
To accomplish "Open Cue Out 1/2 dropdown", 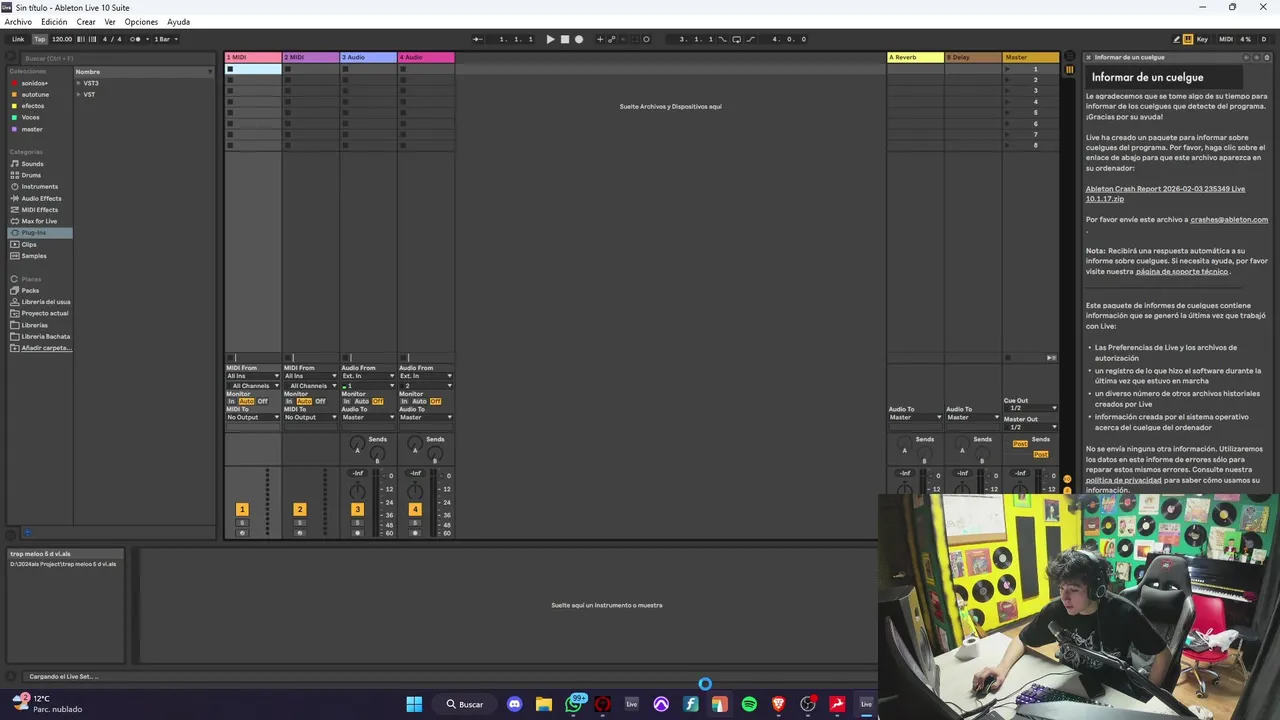I will [x=1031, y=408].
